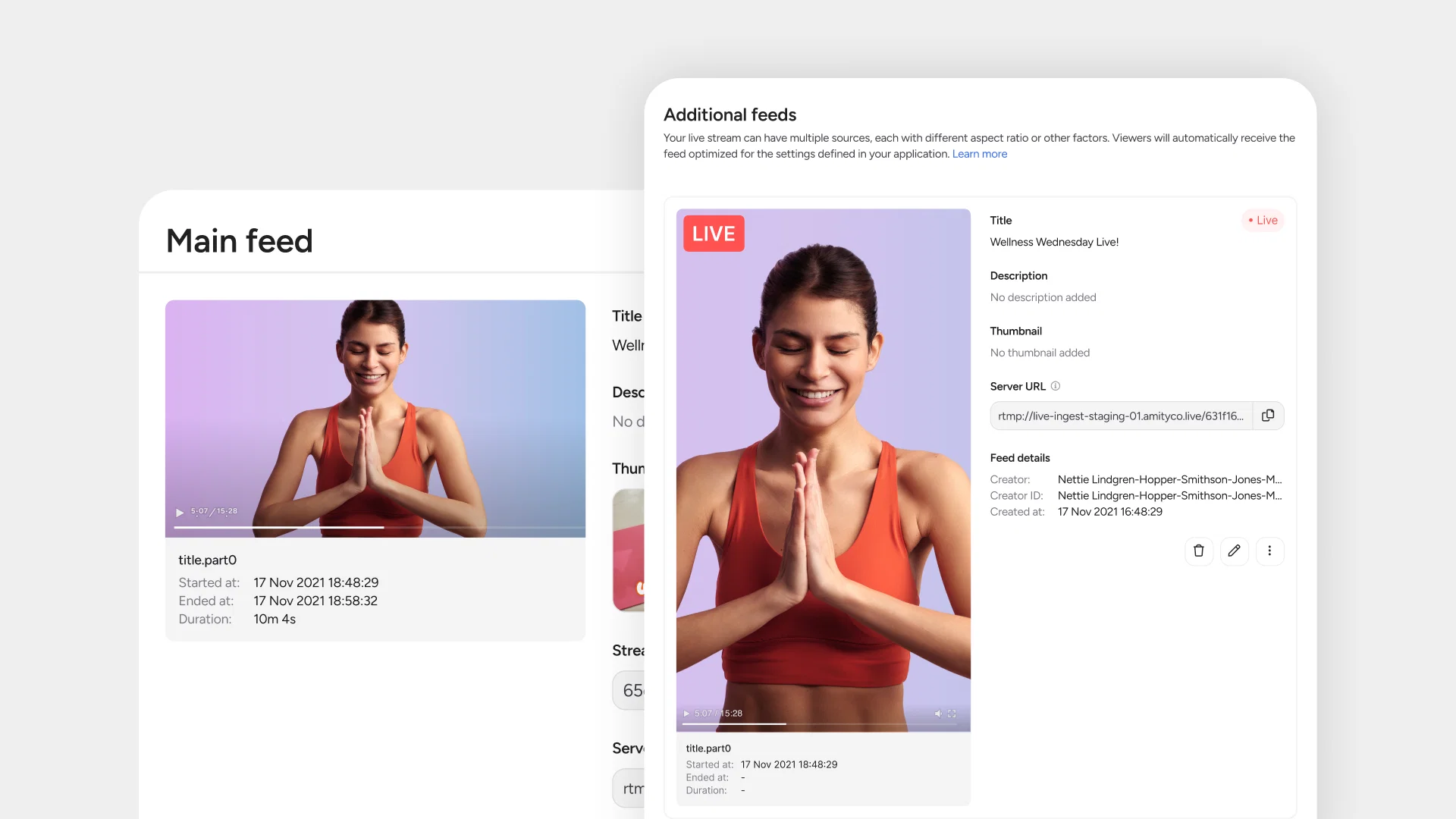Enter fullscreen on the live feed video
The width and height of the screenshot is (1456, 819).
pos(952,714)
